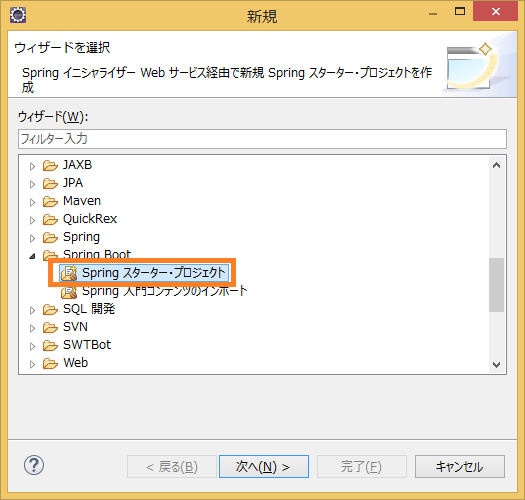Focus the フィルター入力 text field
This screenshot has width=525, height=500.
(x=262, y=139)
